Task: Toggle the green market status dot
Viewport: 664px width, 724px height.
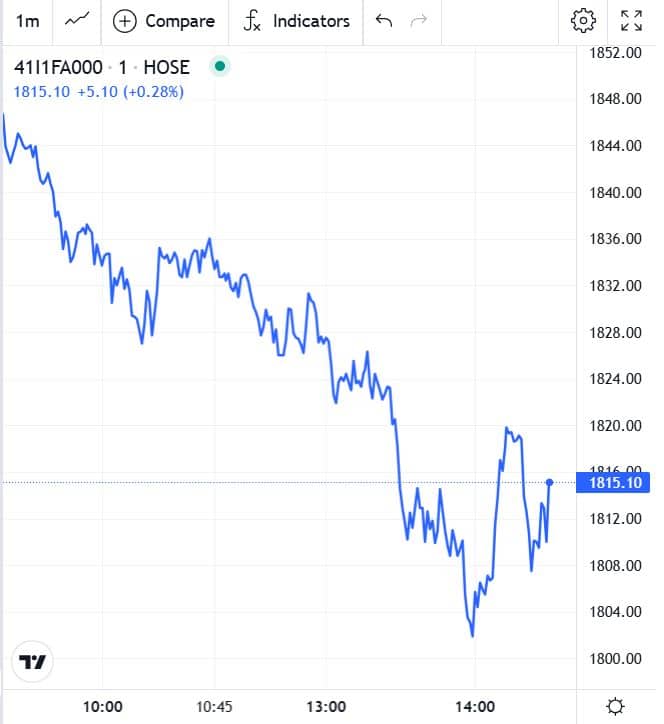Action: tap(220, 66)
